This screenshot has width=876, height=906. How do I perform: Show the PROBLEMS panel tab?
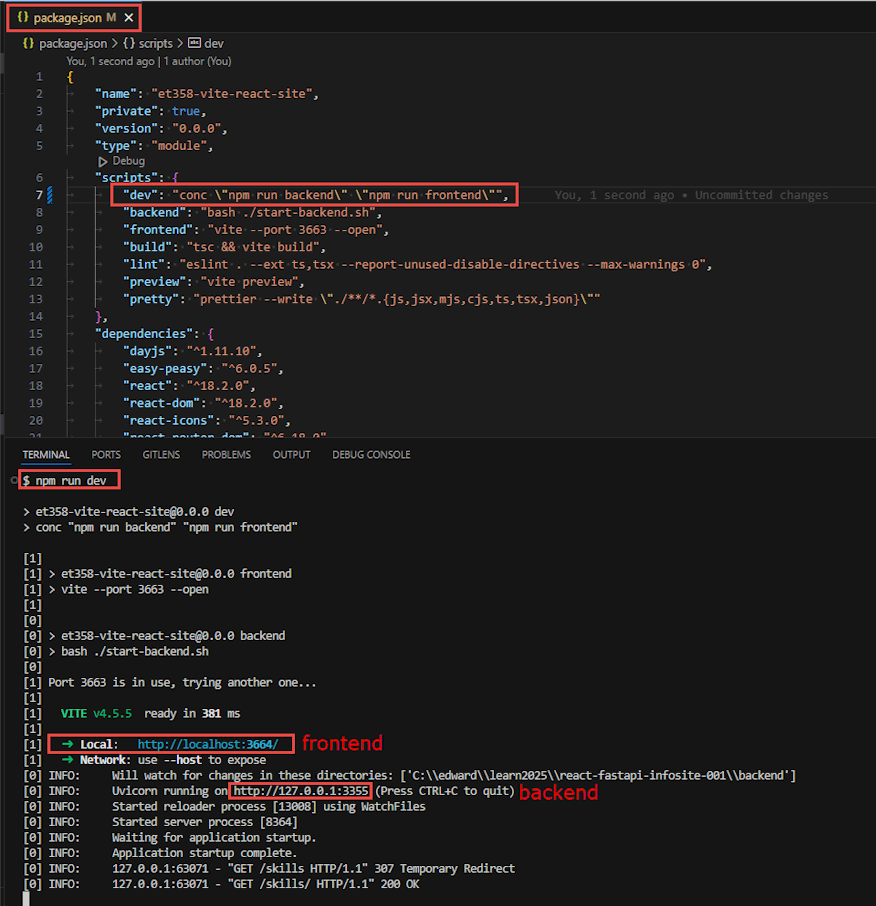[226, 454]
